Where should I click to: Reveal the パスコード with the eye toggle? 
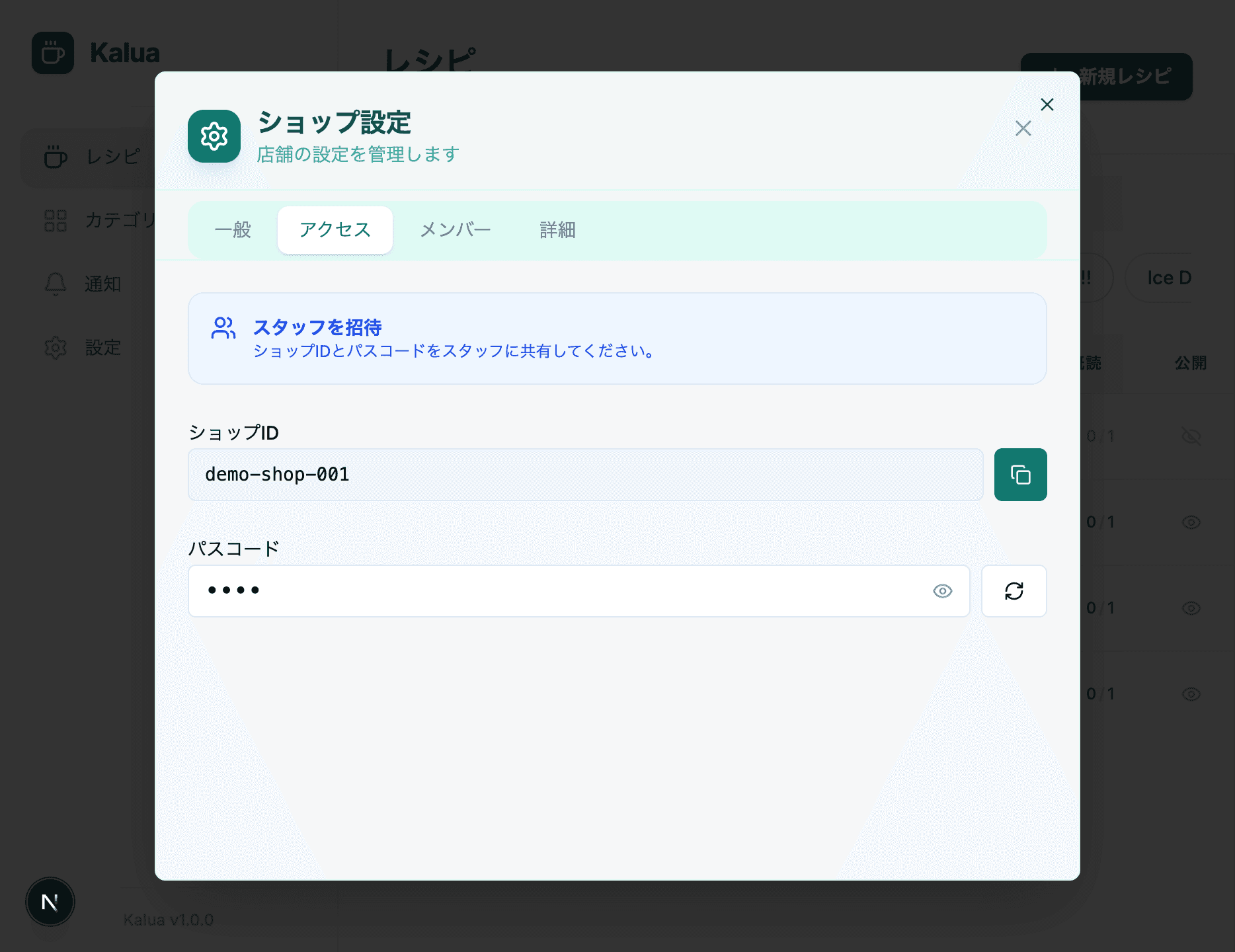tap(943, 591)
